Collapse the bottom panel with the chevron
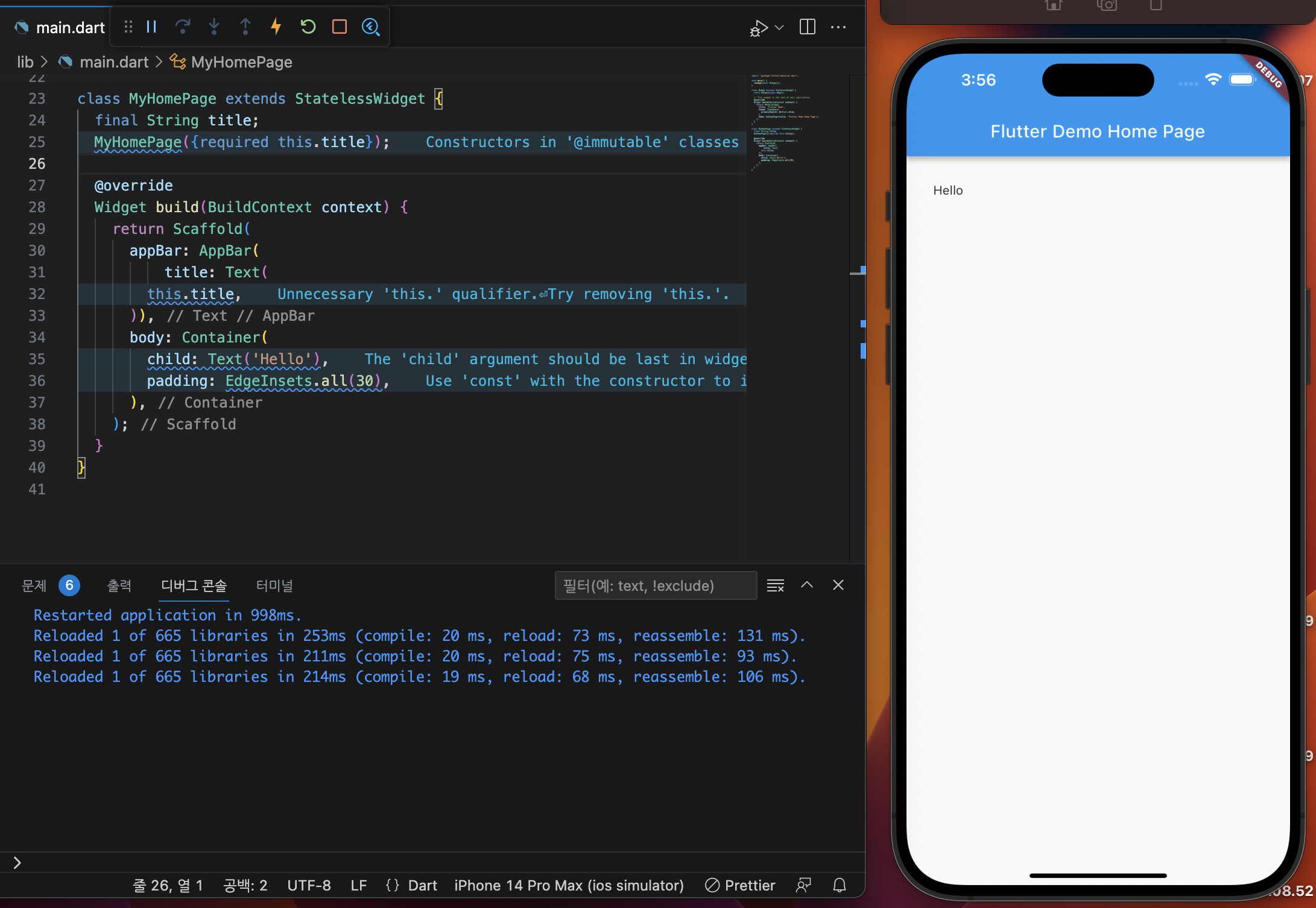 click(807, 585)
